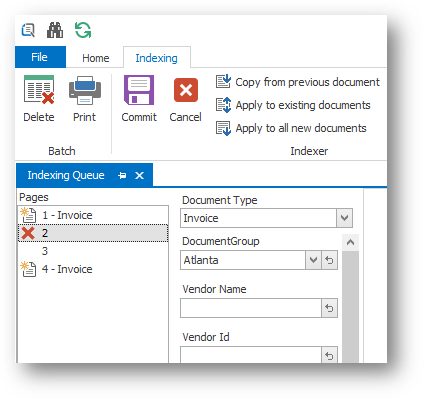This screenshot has height=399, width=424.
Task: Click the new-document icon beside 1 - Invoice
Action: point(28,215)
